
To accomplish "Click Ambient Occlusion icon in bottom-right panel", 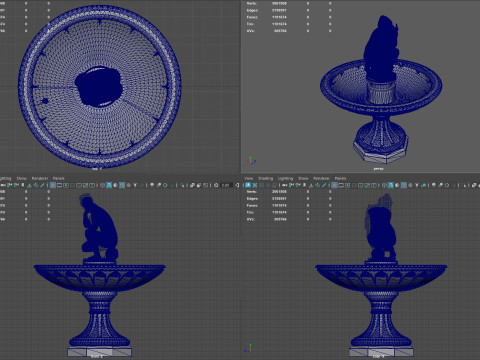I will (433, 185).
